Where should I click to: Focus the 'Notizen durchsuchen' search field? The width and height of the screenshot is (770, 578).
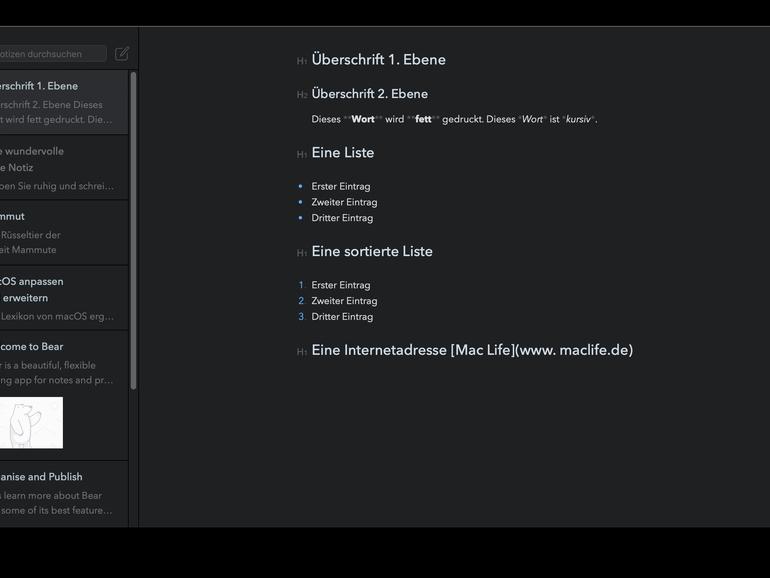pos(52,54)
